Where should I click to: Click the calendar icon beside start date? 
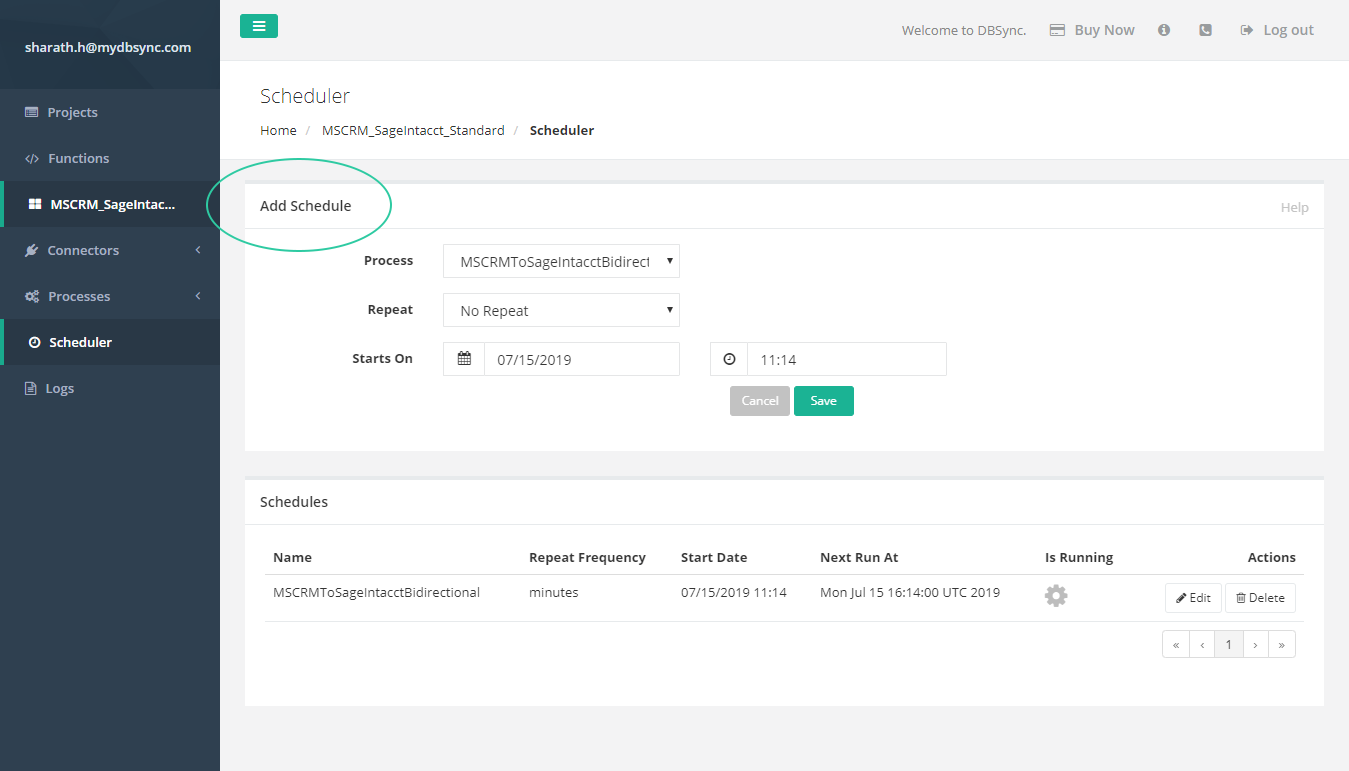464,359
